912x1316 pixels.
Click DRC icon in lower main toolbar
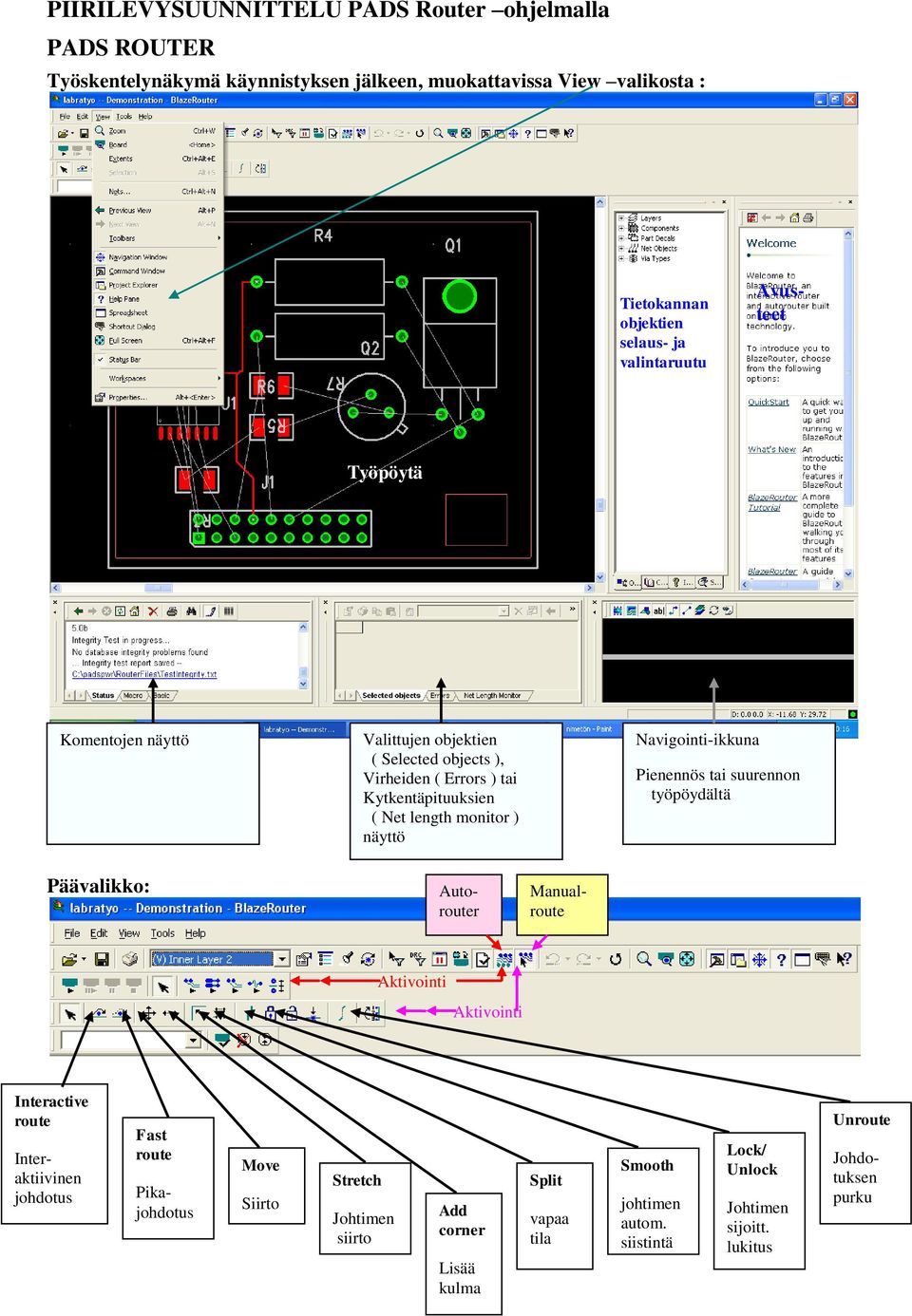[418, 959]
